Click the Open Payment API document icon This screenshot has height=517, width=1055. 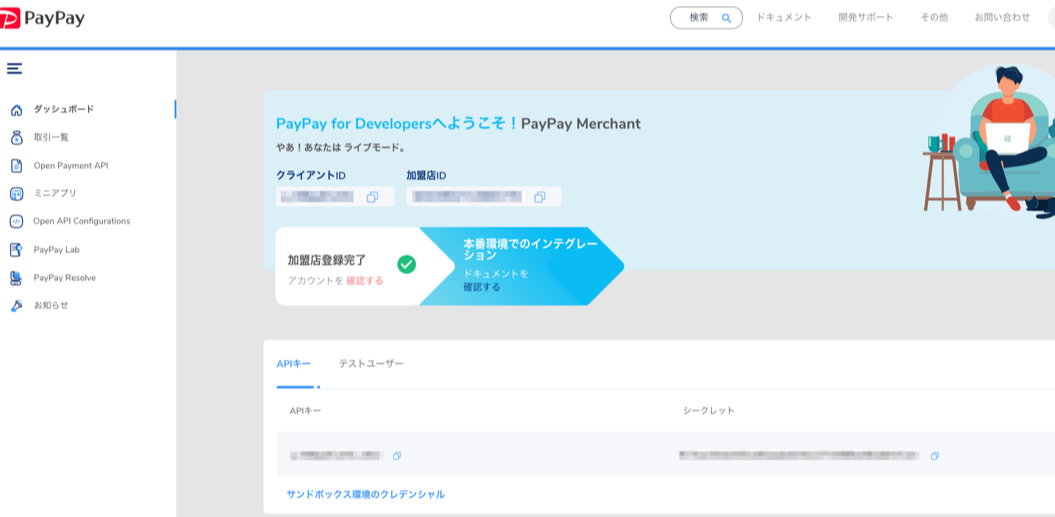(17, 166)
